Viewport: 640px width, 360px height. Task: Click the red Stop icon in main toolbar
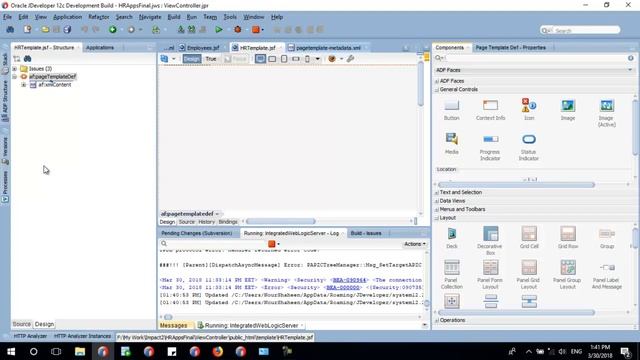(256, 29)
